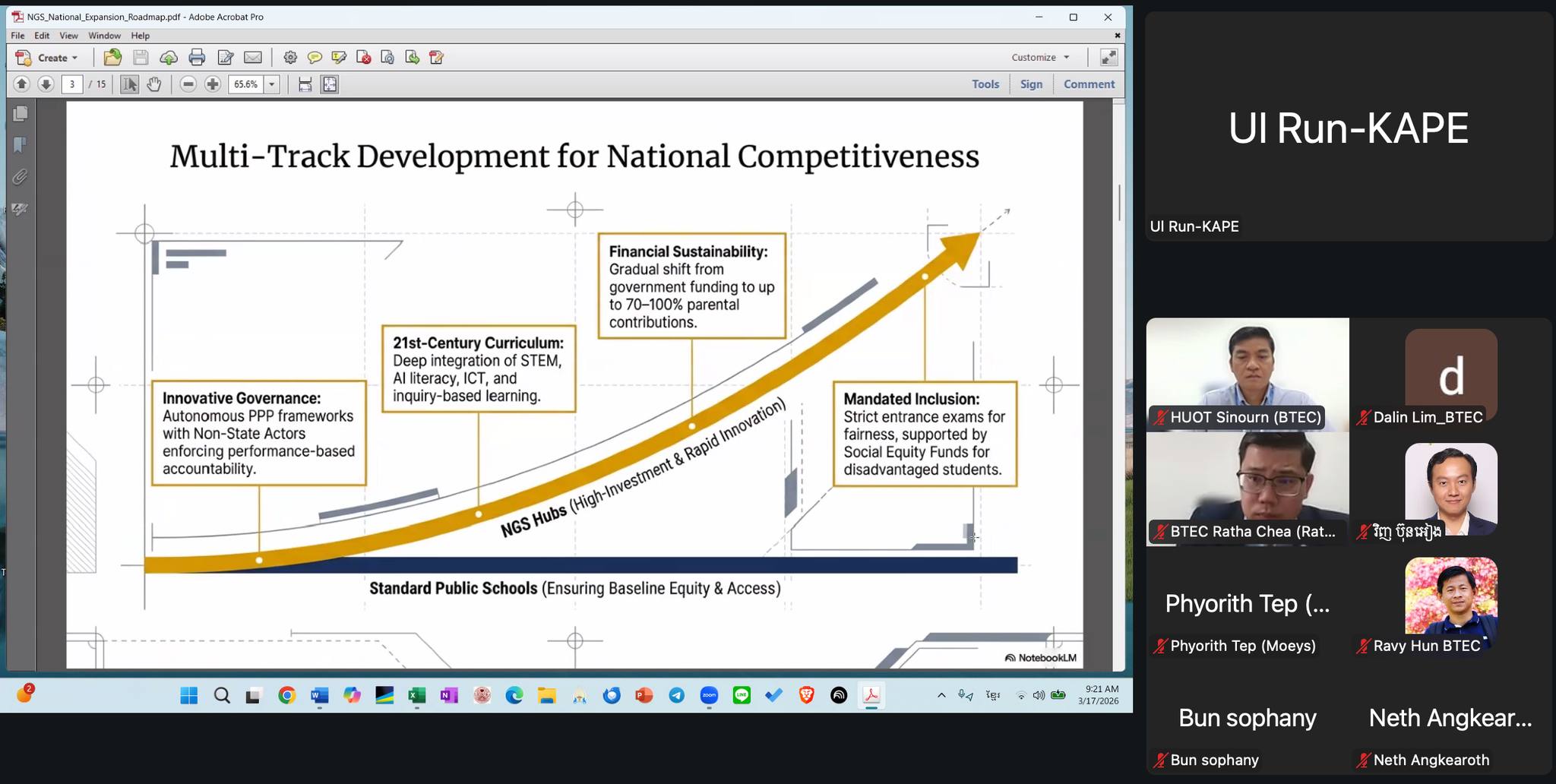
Task: Open the Attachments paperclip panel
Action: (x=21, y=177)
